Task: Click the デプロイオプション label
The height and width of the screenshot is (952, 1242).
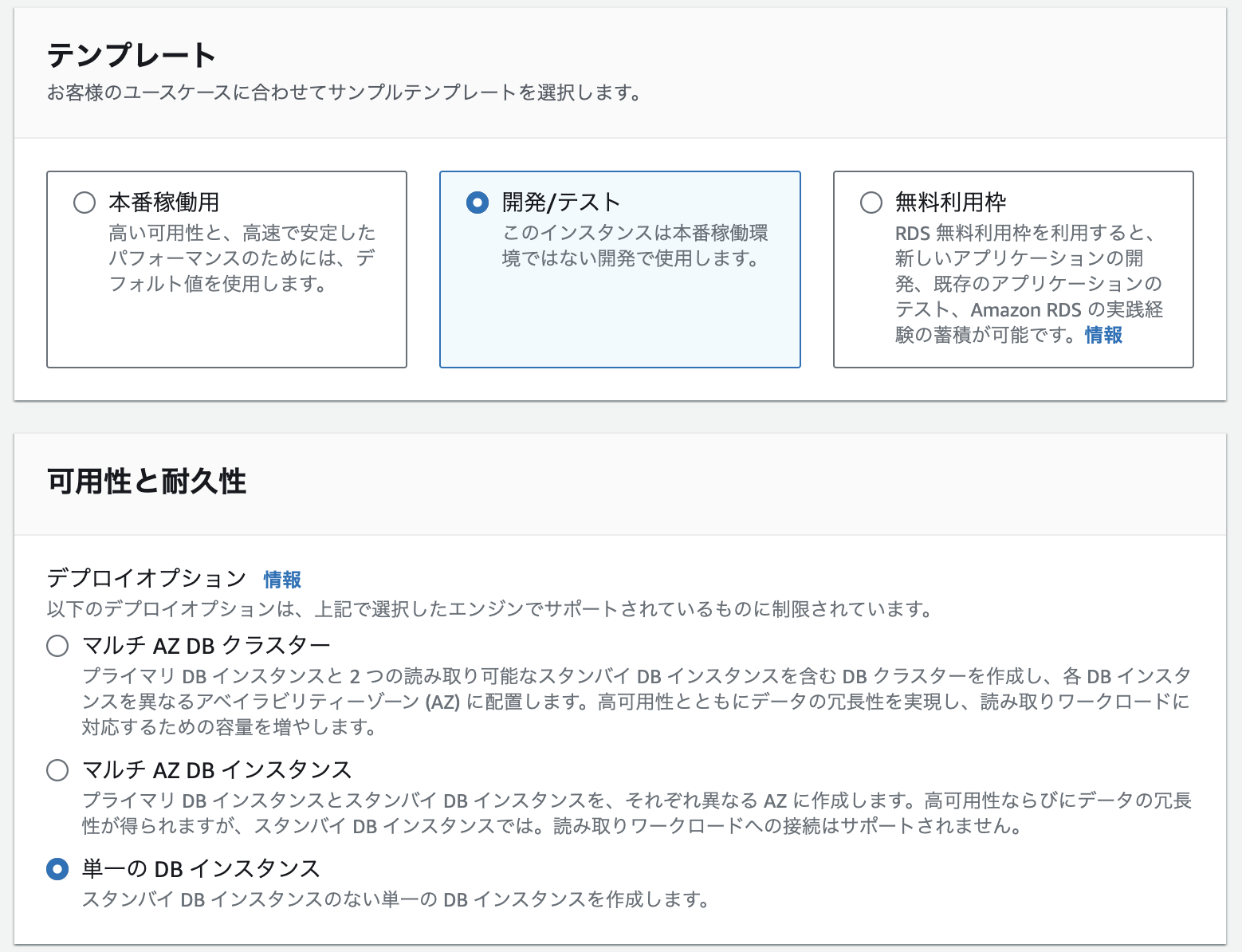Action: click(146, 578)
